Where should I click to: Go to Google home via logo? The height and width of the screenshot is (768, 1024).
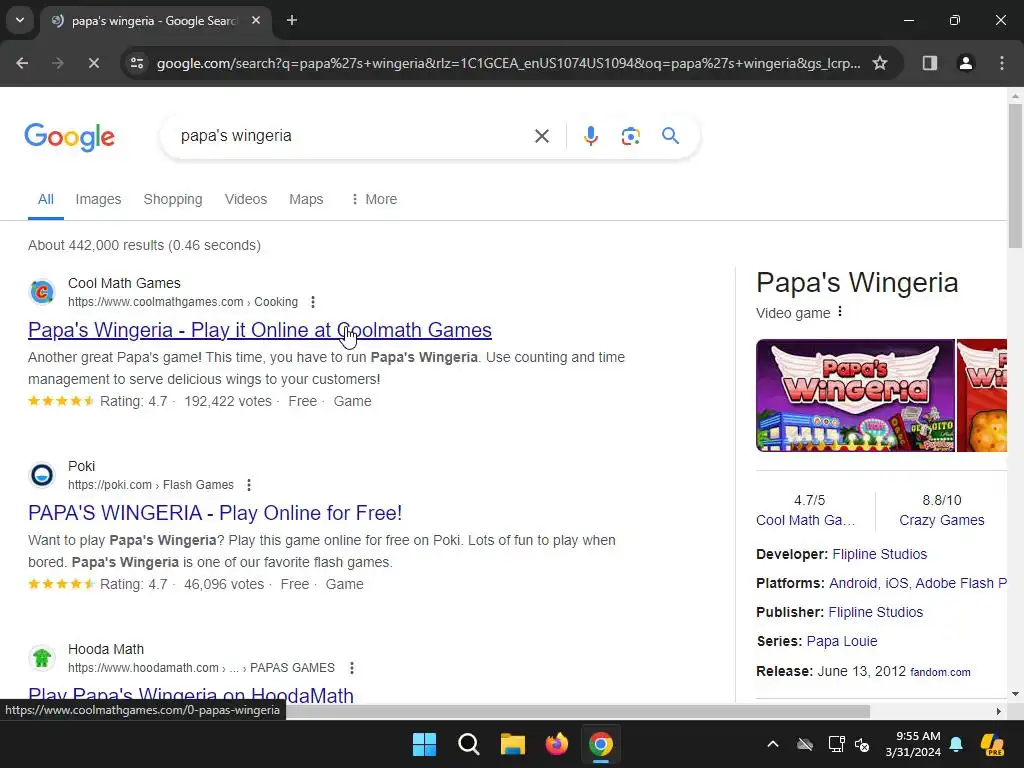(x=69, y=136)
